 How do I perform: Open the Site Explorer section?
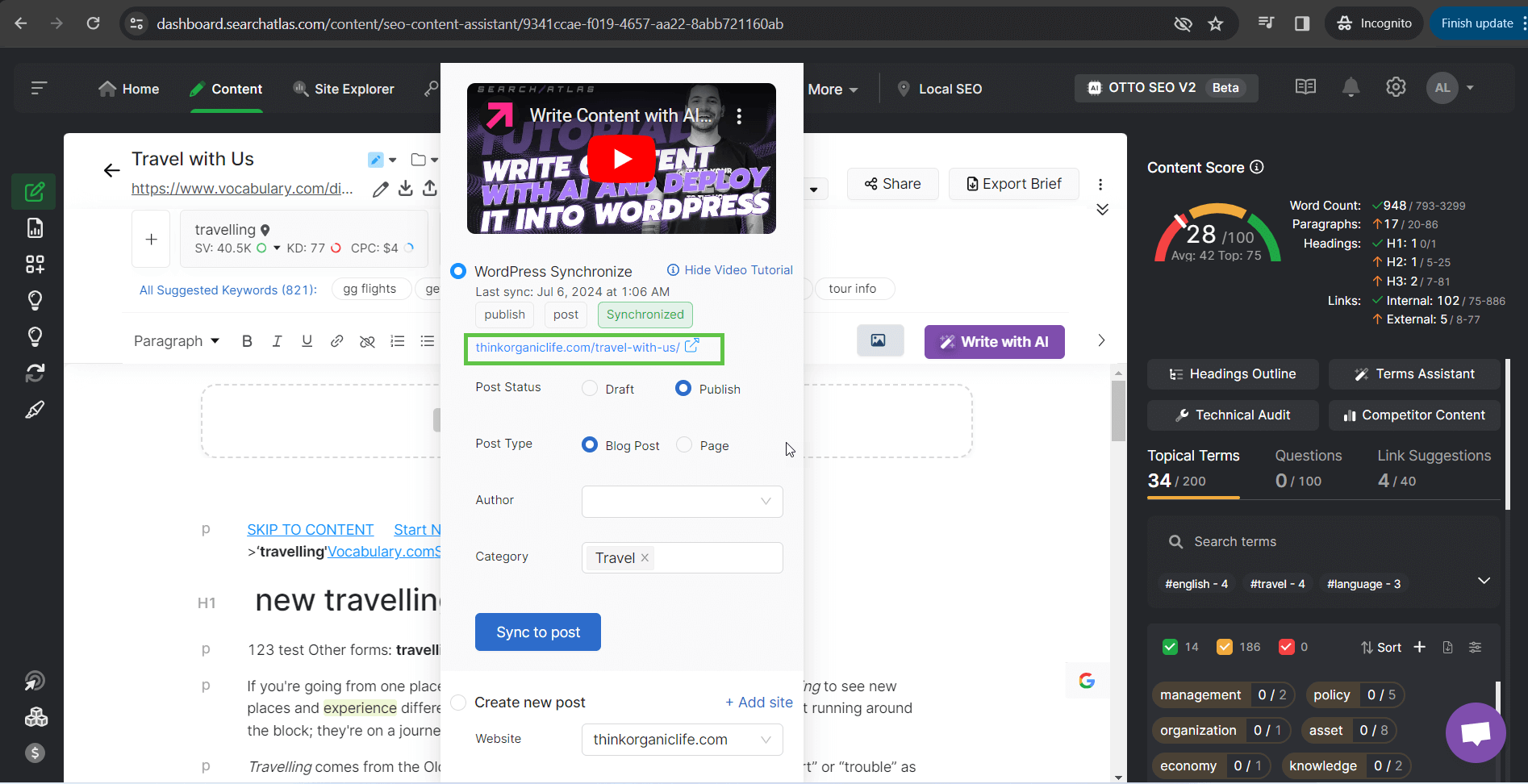click(343, 89)
